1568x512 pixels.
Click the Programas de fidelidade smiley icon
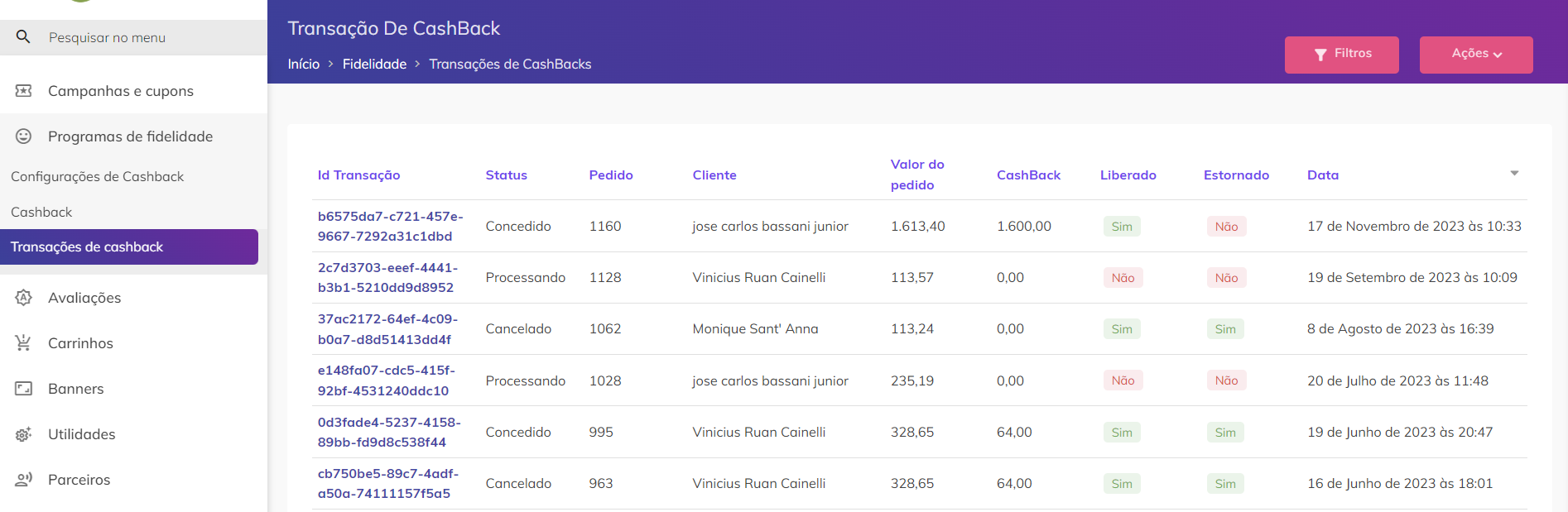coord(23,136)
